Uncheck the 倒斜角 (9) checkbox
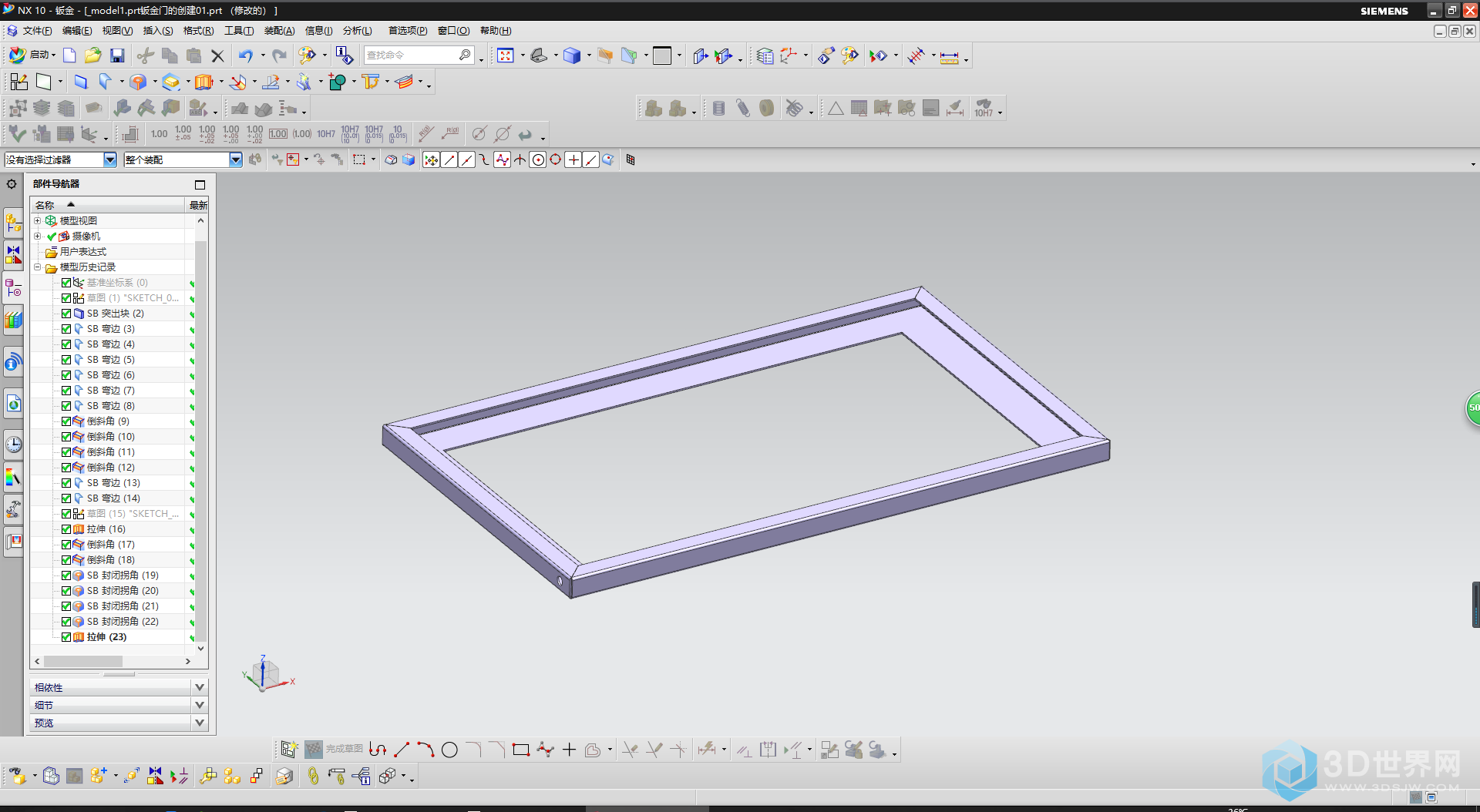This screenshot has width=1480, height=812. click(66, 421)
